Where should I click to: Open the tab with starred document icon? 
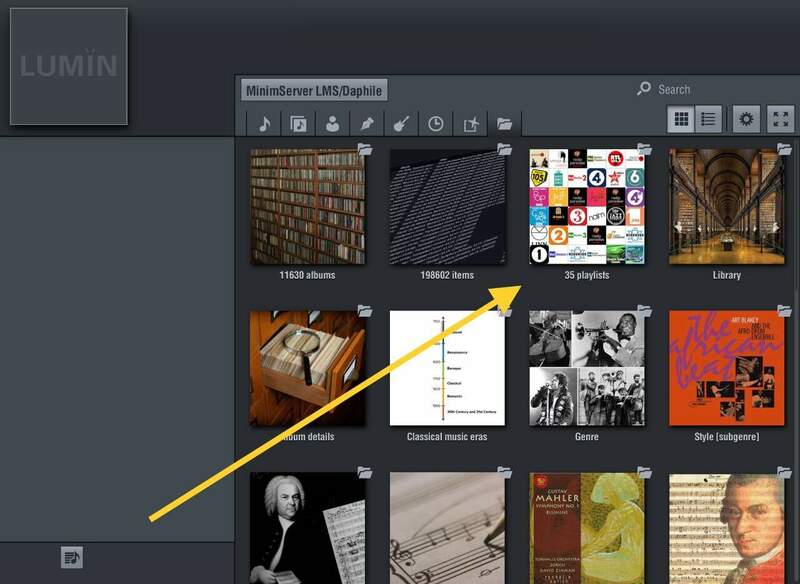coord(470,123)
